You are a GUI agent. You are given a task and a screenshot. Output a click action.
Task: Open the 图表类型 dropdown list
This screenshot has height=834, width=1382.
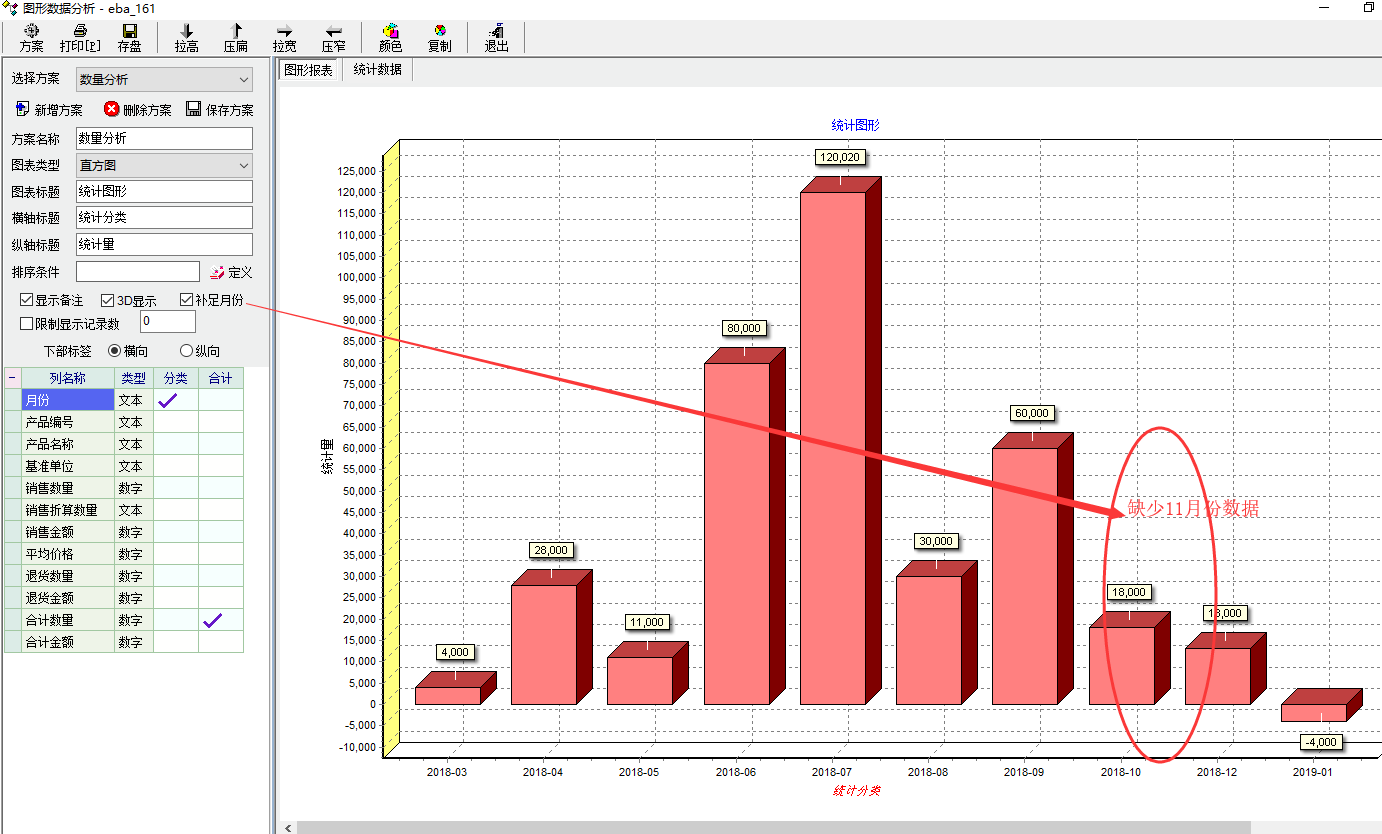tap(244, 166)
